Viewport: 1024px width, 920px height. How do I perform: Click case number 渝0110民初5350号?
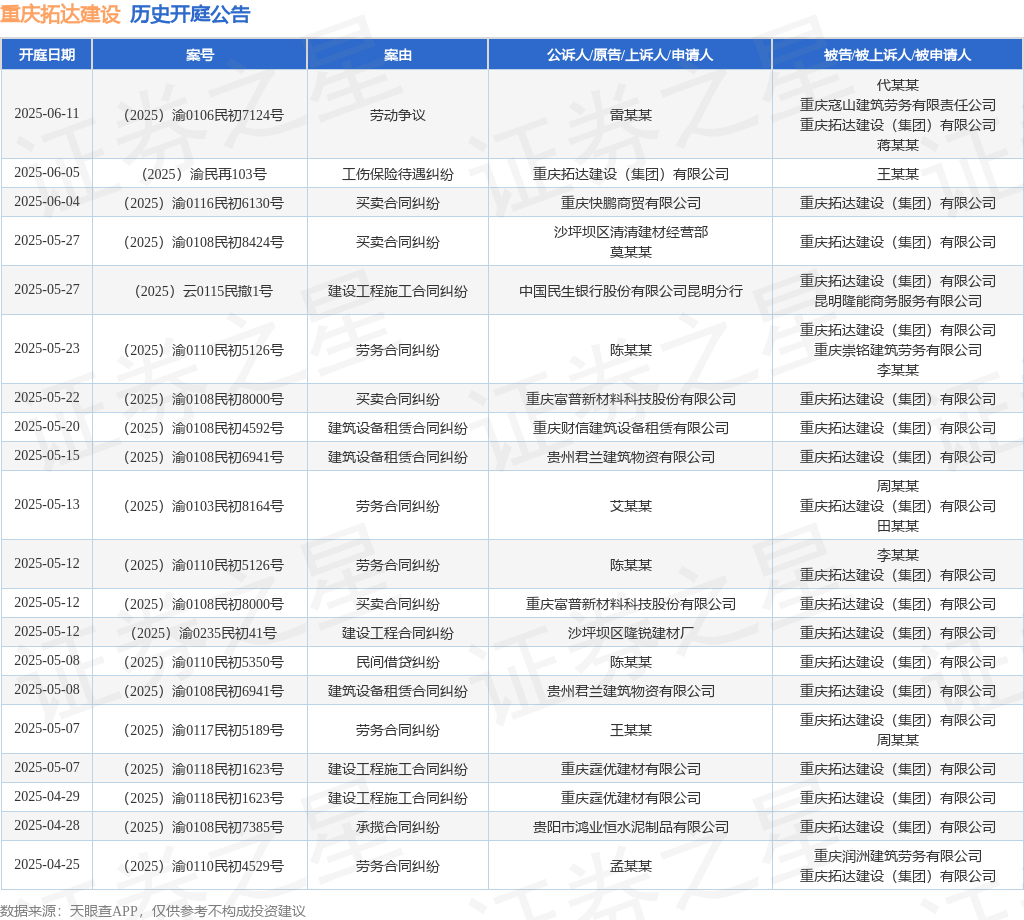pyautogui.click(x=204, y=662)
